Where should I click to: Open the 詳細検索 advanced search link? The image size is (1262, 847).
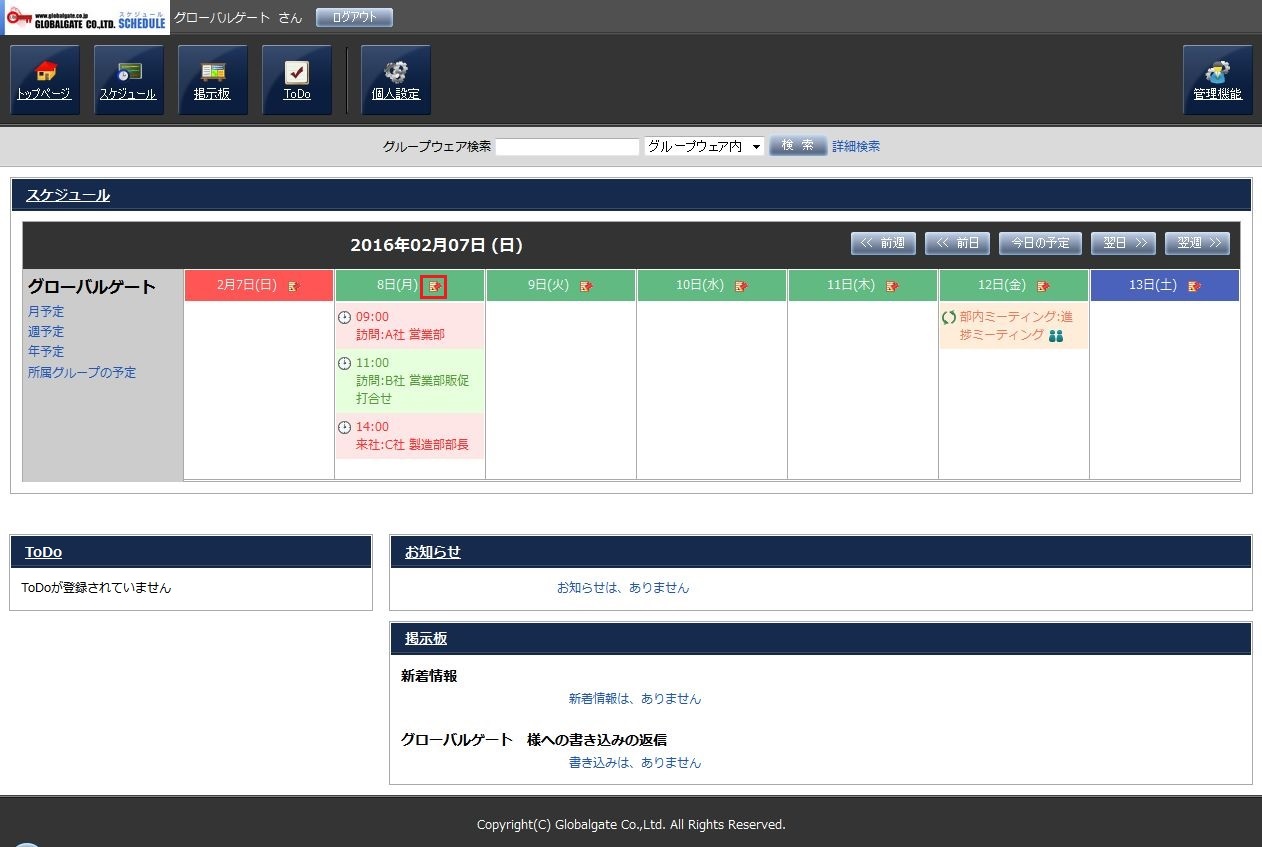pos(856,146)
